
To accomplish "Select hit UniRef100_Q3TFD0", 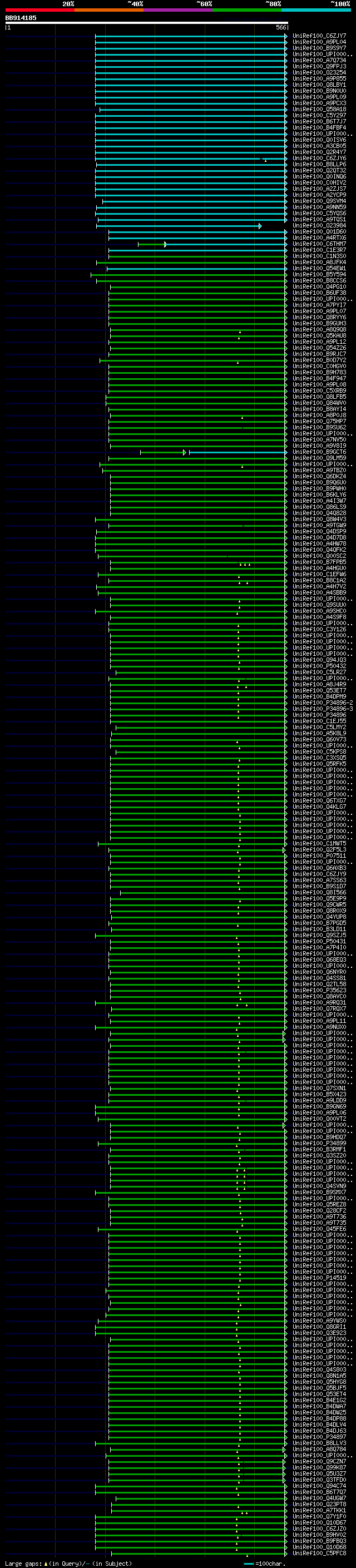I will [x=319, y=1480].
